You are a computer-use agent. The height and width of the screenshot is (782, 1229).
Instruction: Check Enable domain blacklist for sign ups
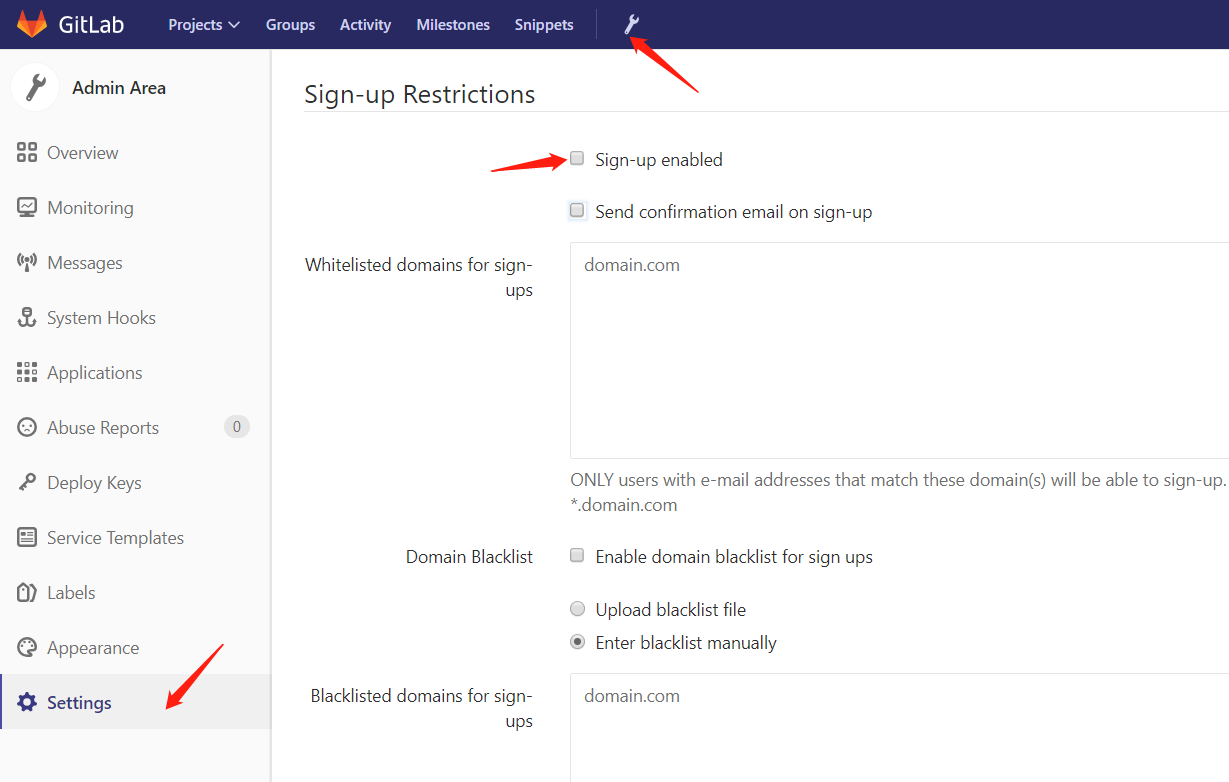tap(577, 556)
